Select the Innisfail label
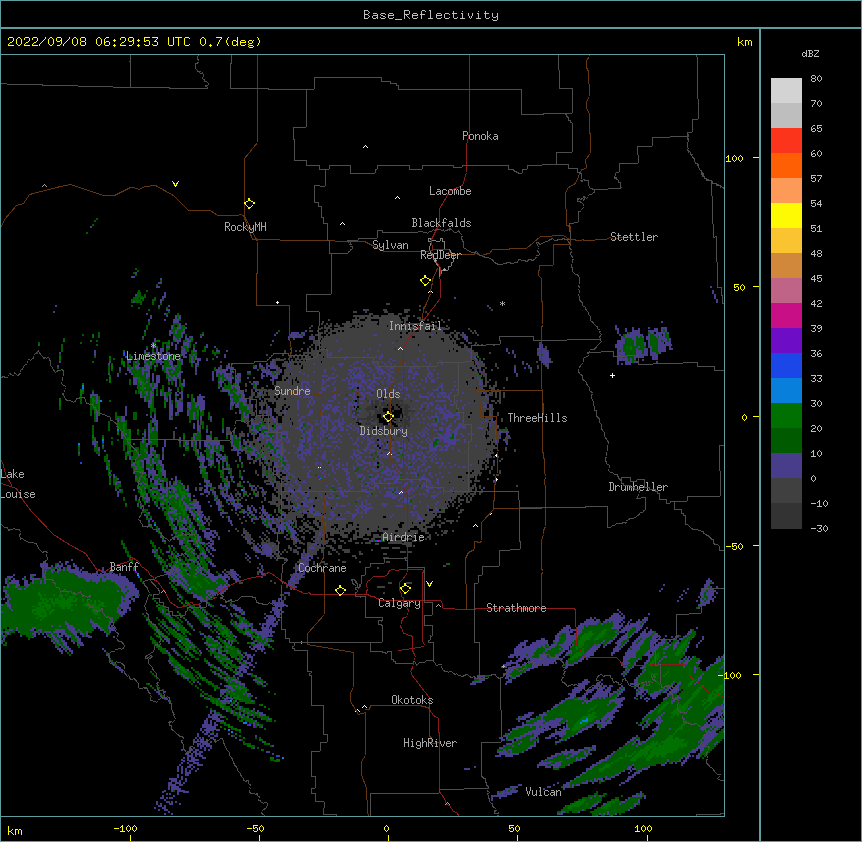The height and width of the screenshot is (842, 862). pyautogui.click(x=415, y=326)
